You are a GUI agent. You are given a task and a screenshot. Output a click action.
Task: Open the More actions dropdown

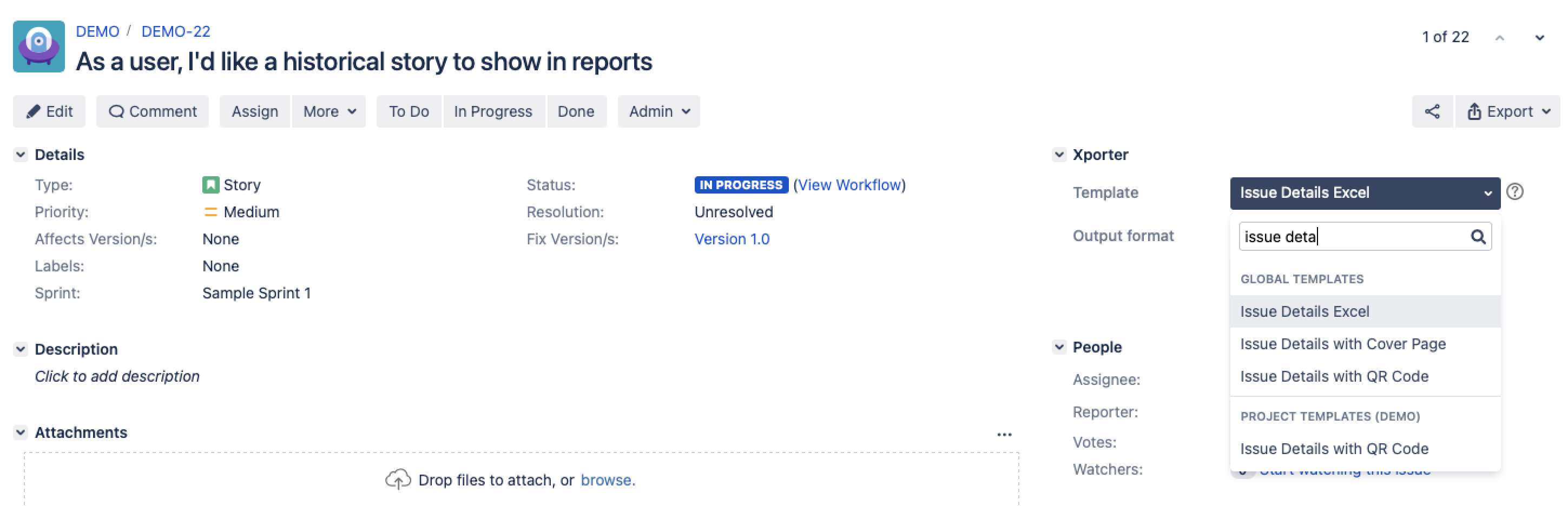(329, 111)
